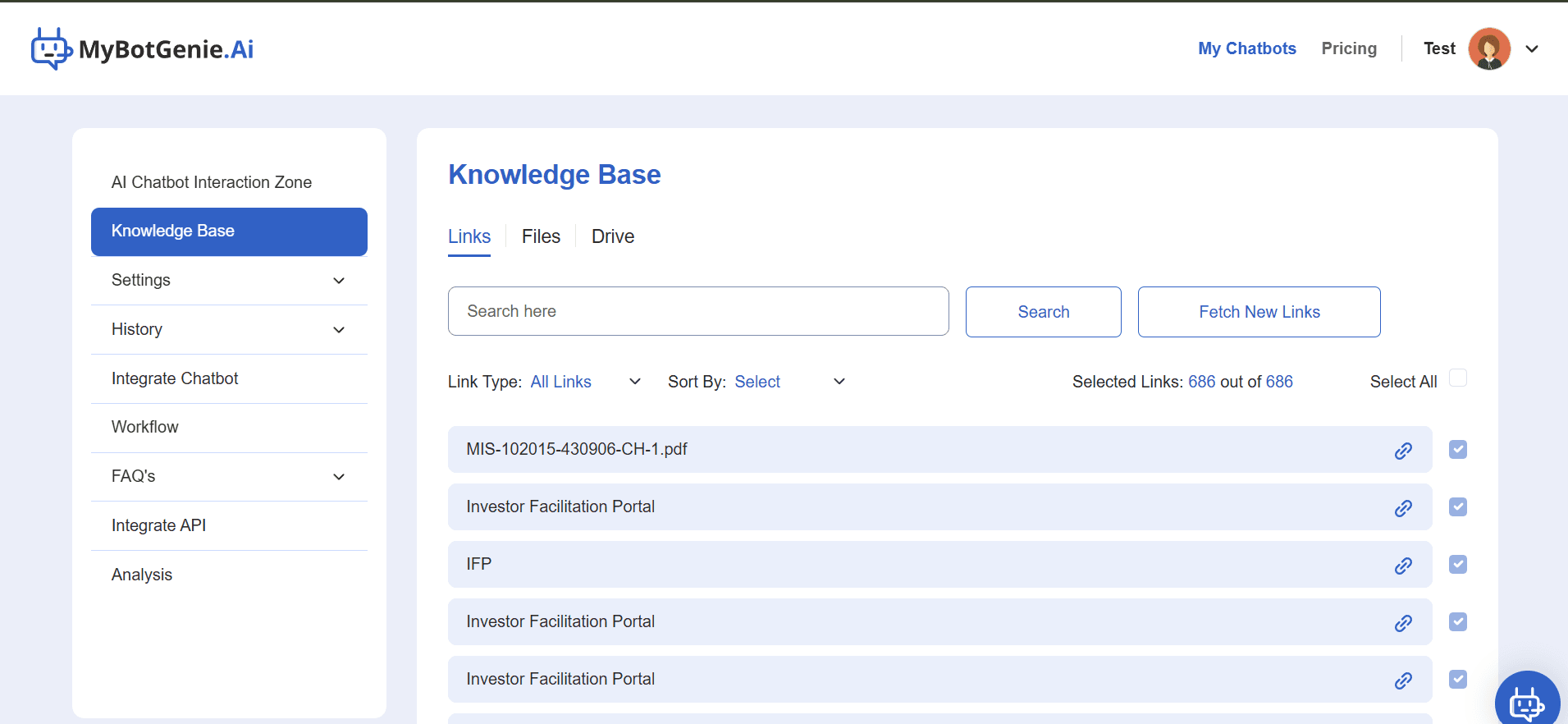Image resolution: width=1568 pixels, height=724 pixels.
Task: Open Integrate Chatbot sidebar item
Action: point(175,379)
